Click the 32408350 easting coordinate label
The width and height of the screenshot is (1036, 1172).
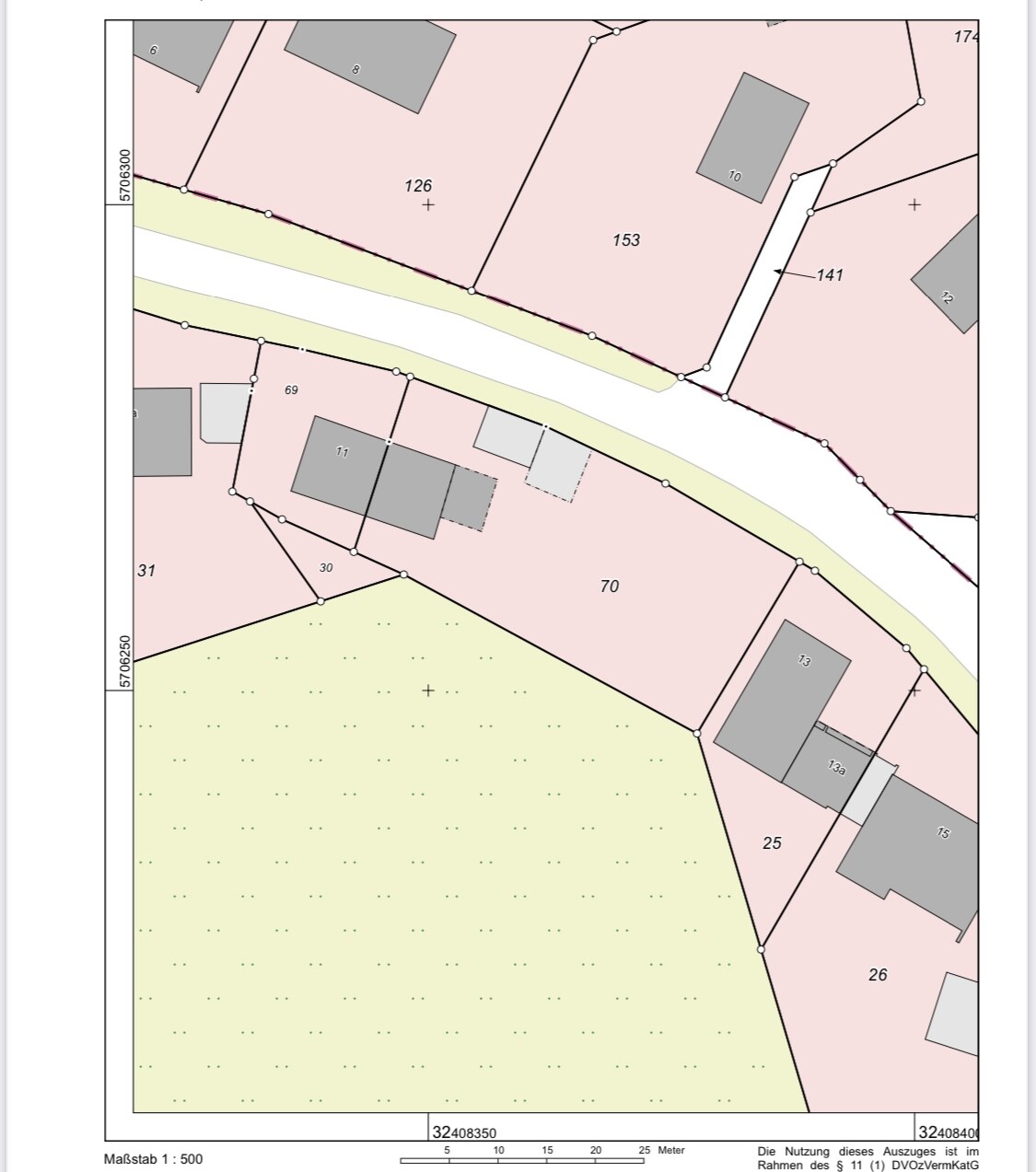[x=465, y=1133]
